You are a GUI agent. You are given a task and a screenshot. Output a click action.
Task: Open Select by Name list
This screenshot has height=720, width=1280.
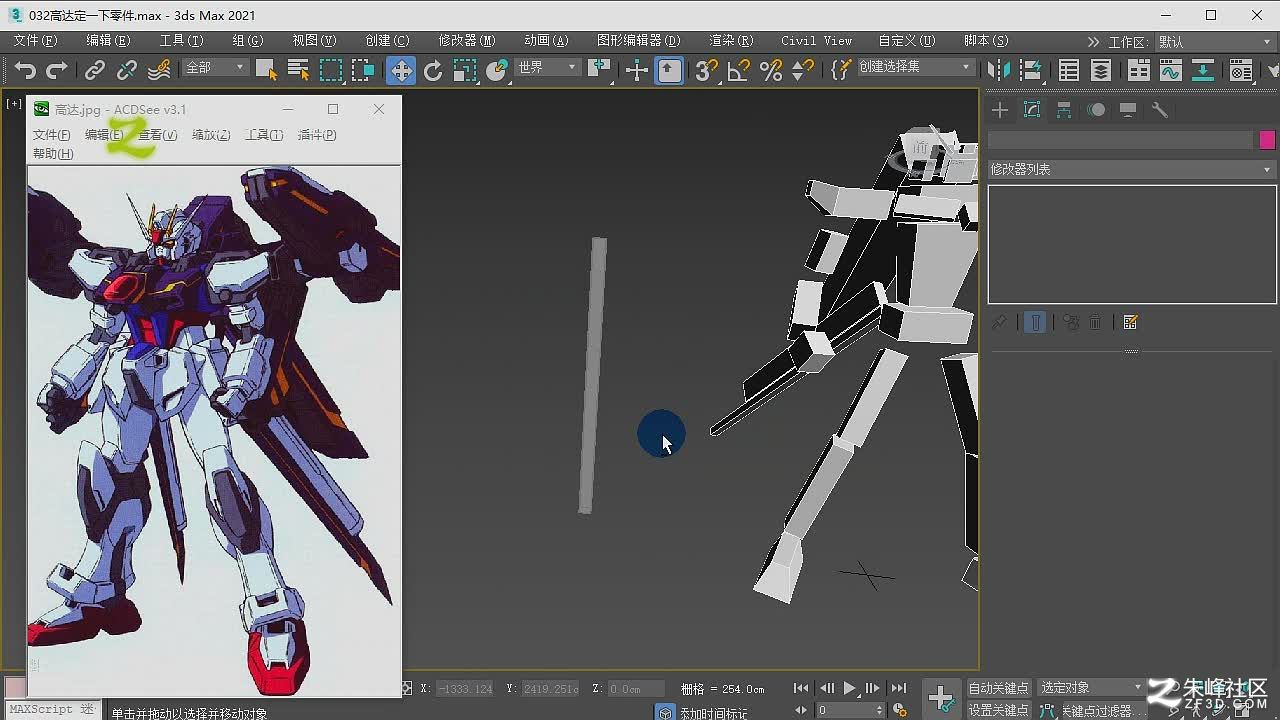click(298, 70)
